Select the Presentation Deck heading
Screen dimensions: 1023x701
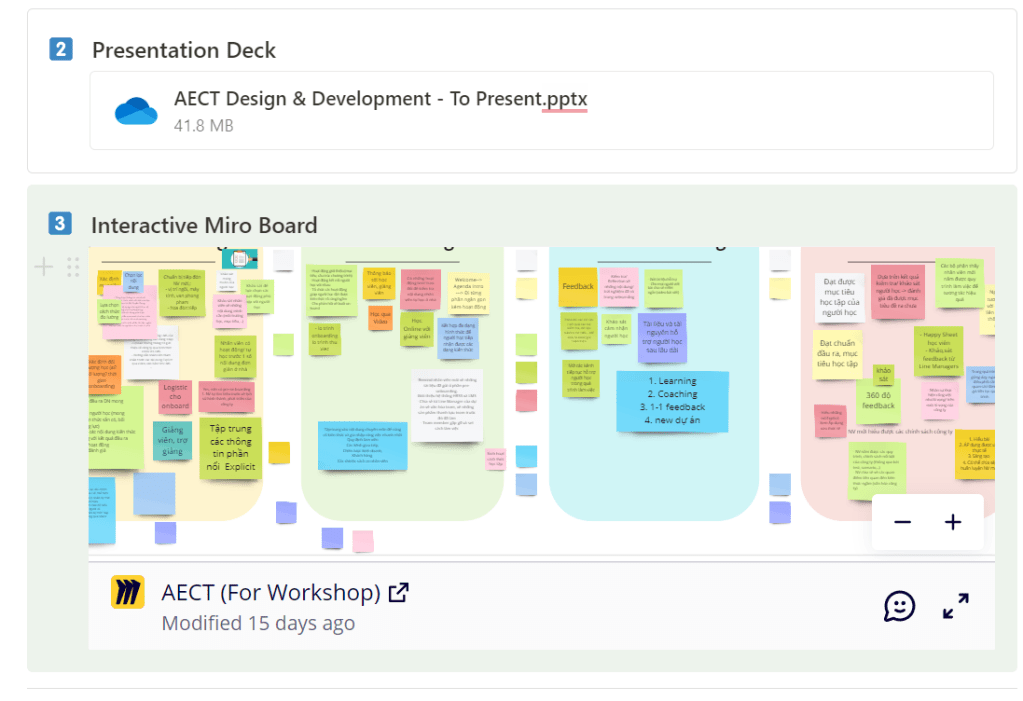click(x=184, y=50)
